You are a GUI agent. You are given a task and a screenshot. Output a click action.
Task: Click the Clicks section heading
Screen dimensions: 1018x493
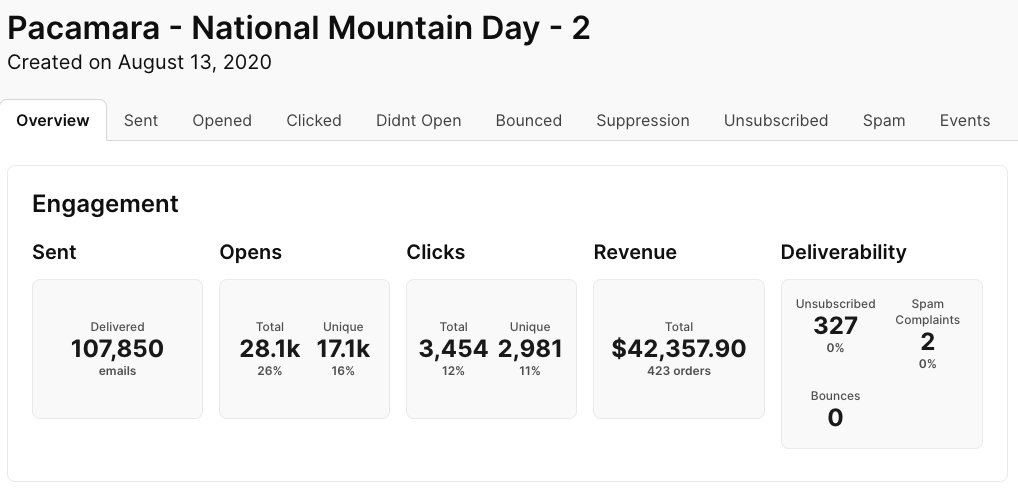click(x=436, y=252)
